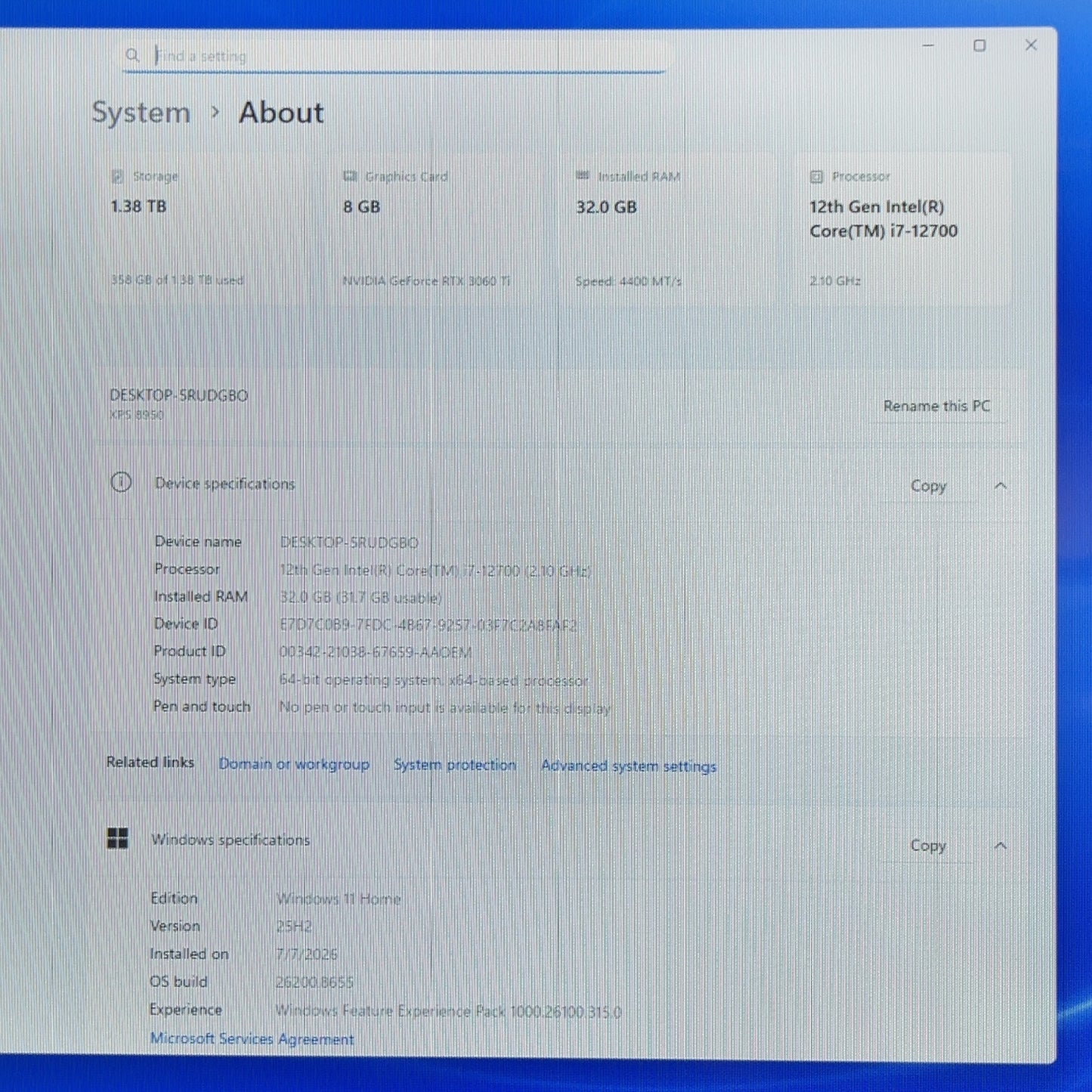
Task: Select the Windows Feature Experience Pack value
Action: 448,1011
